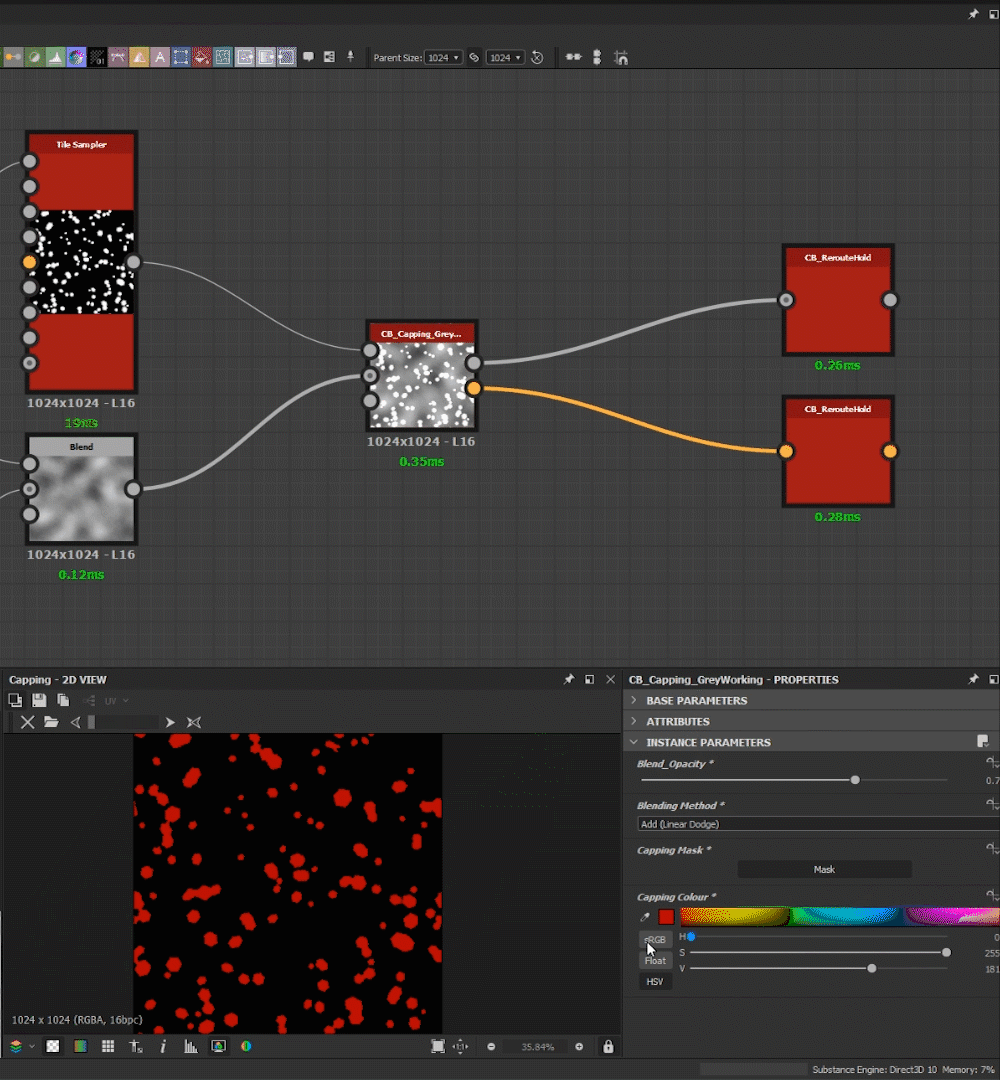Go to previous image in 2D view
The height and width of the screenshot is (1080, 1000).
pos(75,722)
